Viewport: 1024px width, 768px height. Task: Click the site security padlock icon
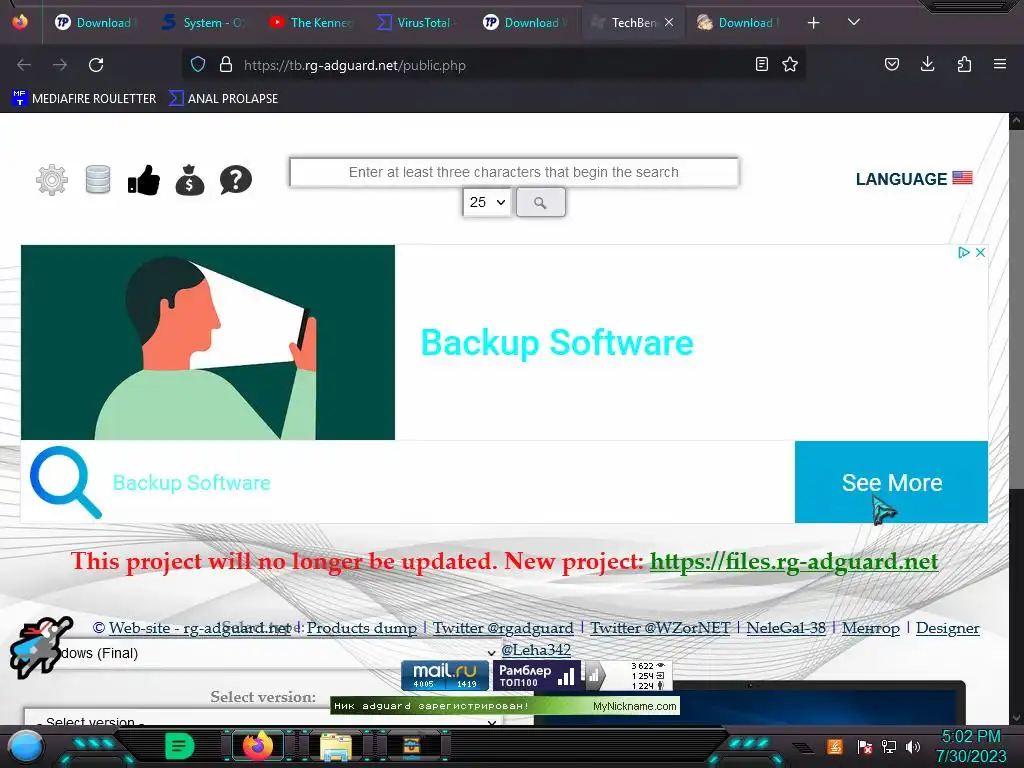226,65
